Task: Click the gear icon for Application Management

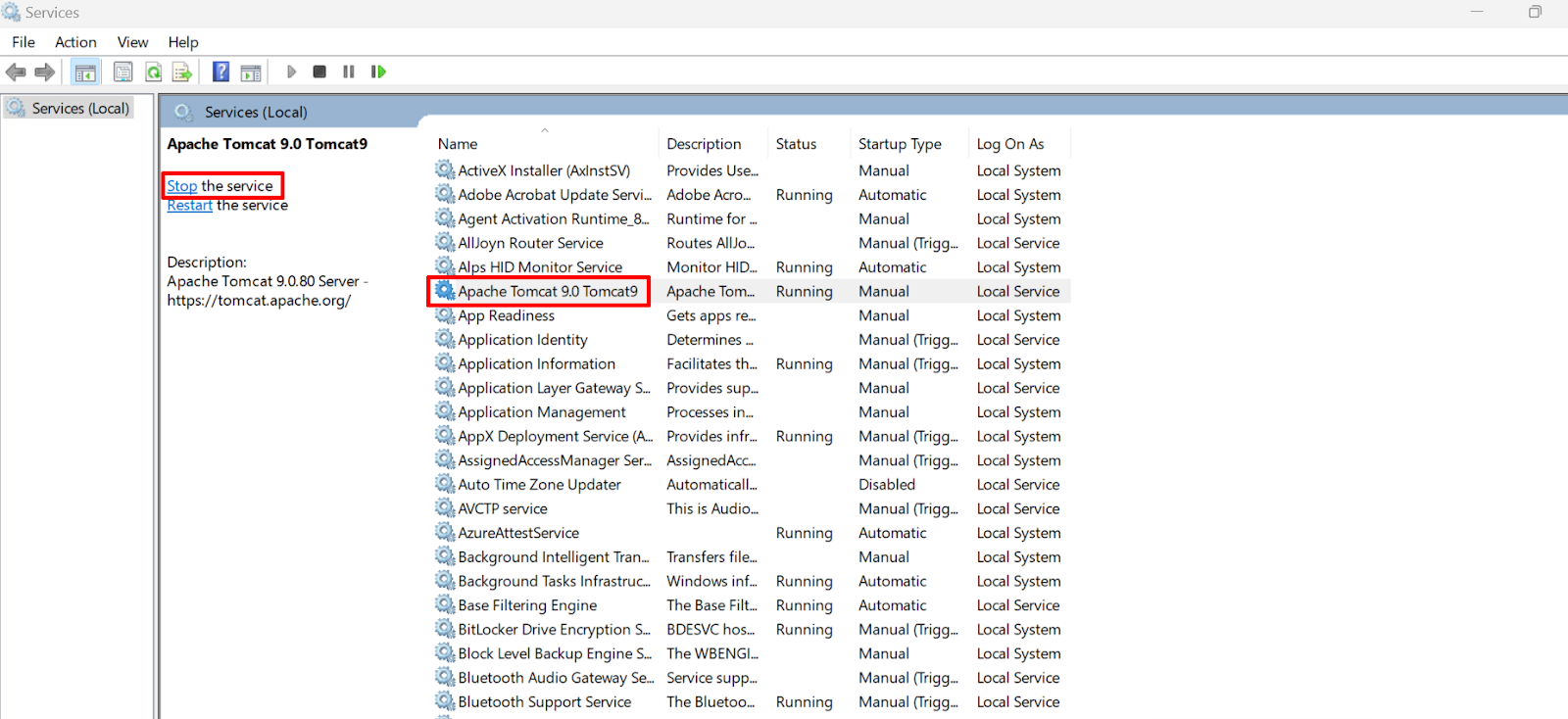Action: point(445,411)
